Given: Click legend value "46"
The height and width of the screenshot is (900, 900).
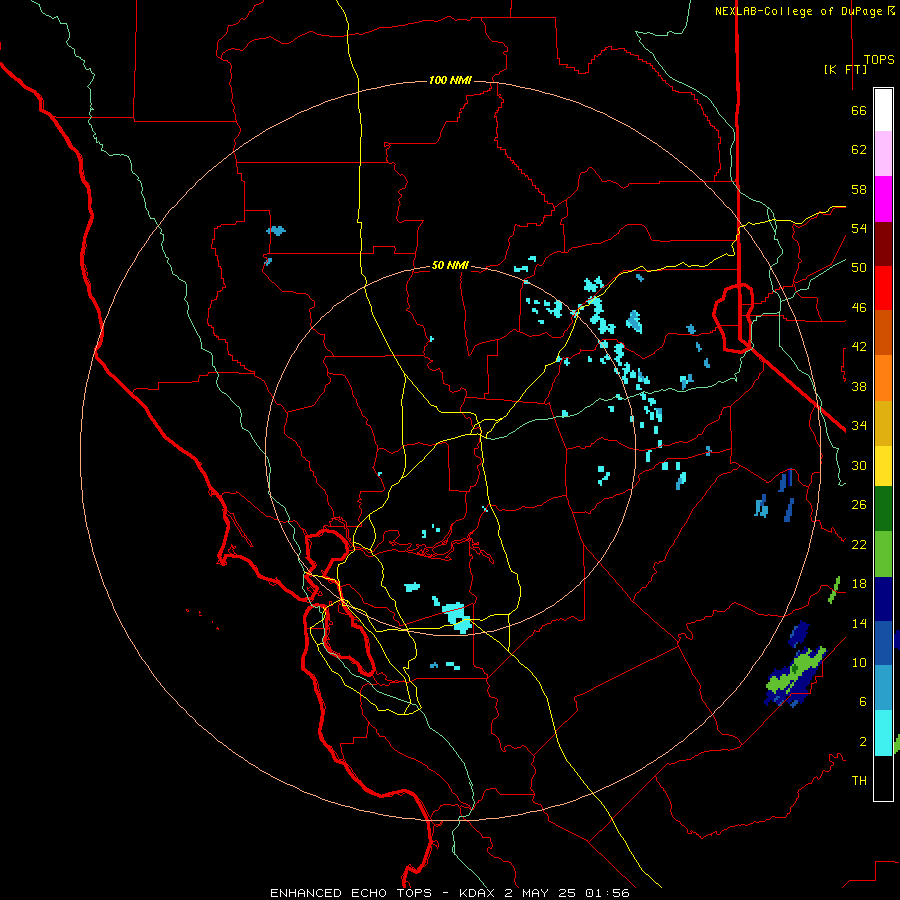Looking at the screenshot, I should coord(859,308).
